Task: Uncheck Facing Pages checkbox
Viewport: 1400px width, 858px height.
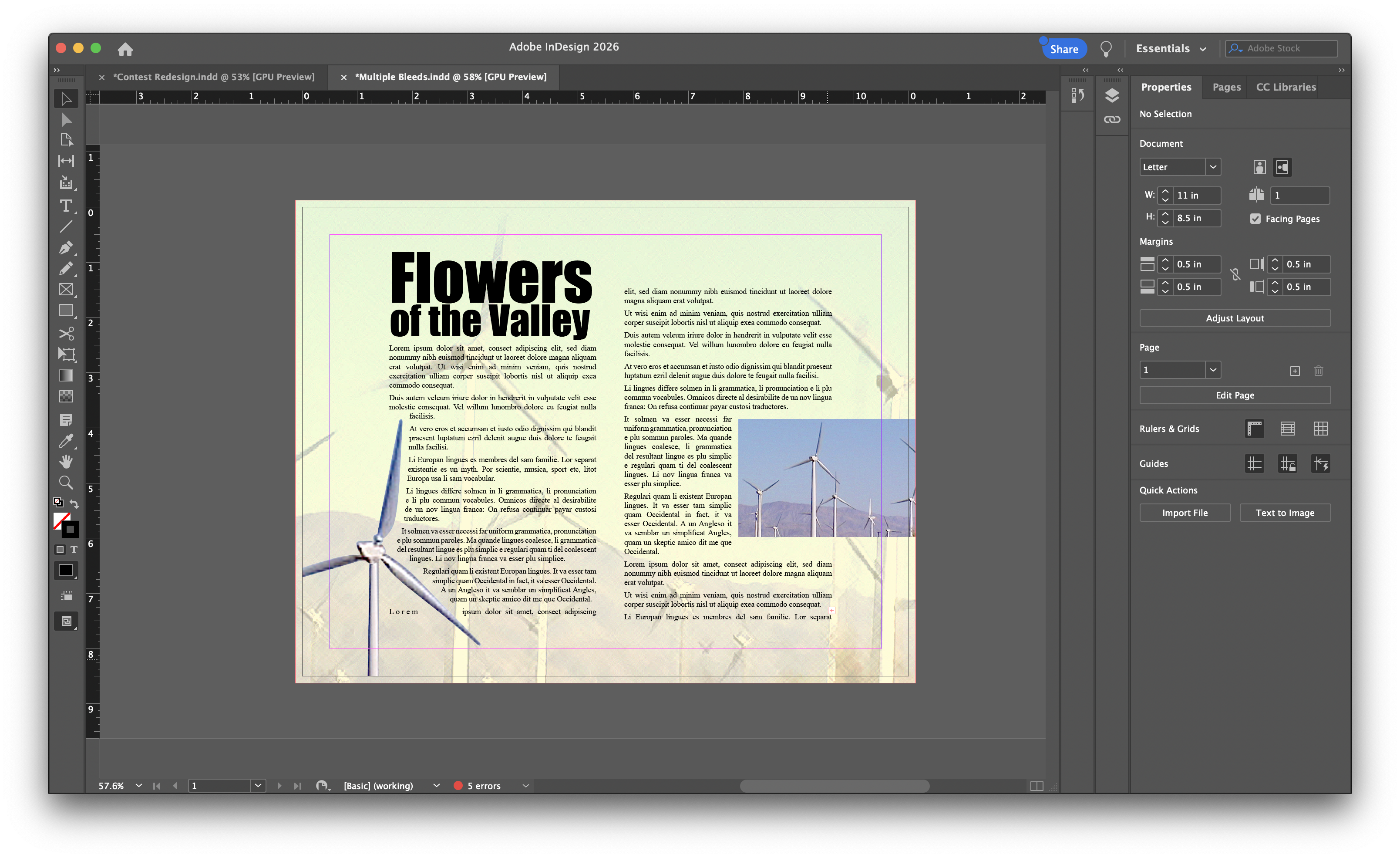Action: [x=1255, y=219]
